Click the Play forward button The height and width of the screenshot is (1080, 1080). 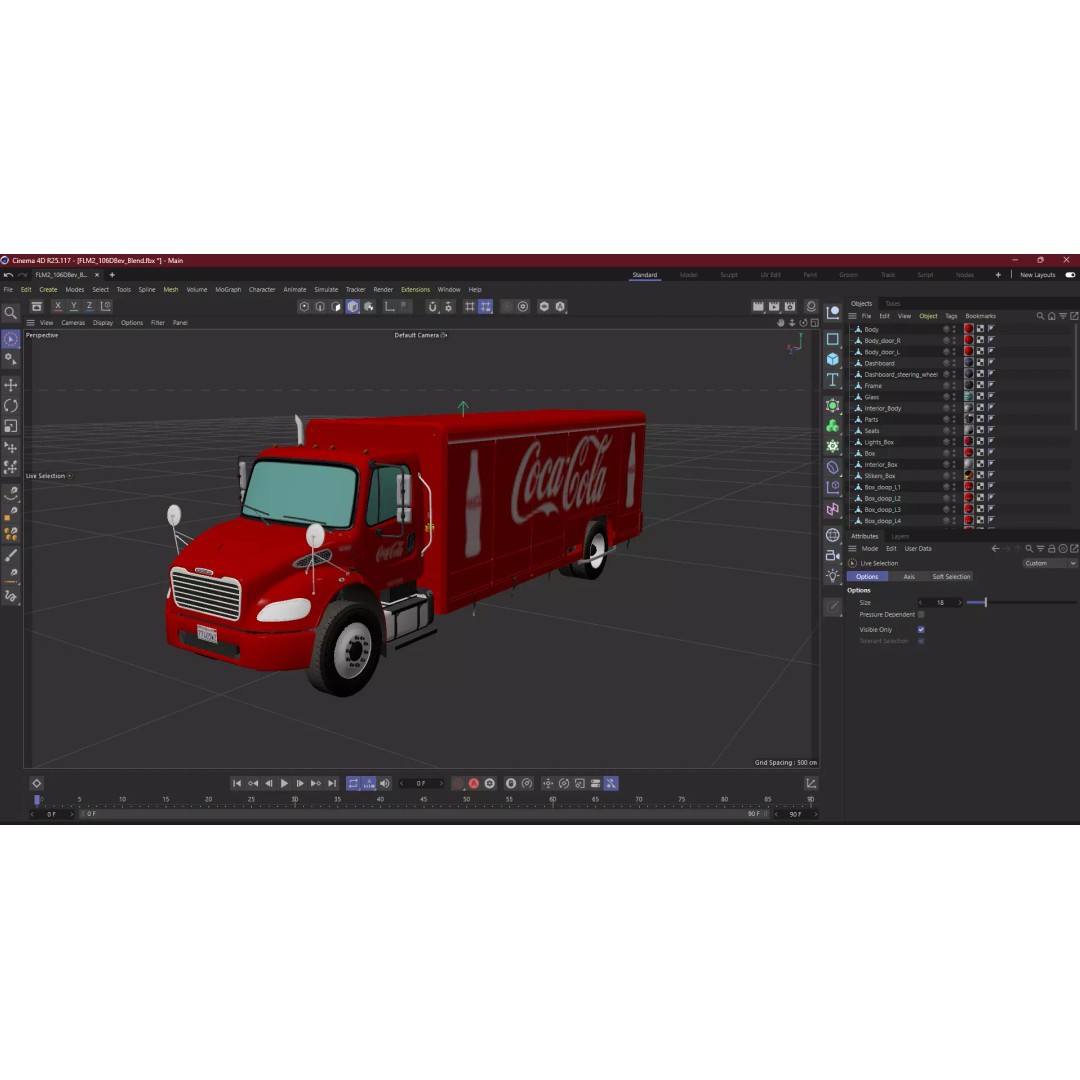(x=284, y=783)
